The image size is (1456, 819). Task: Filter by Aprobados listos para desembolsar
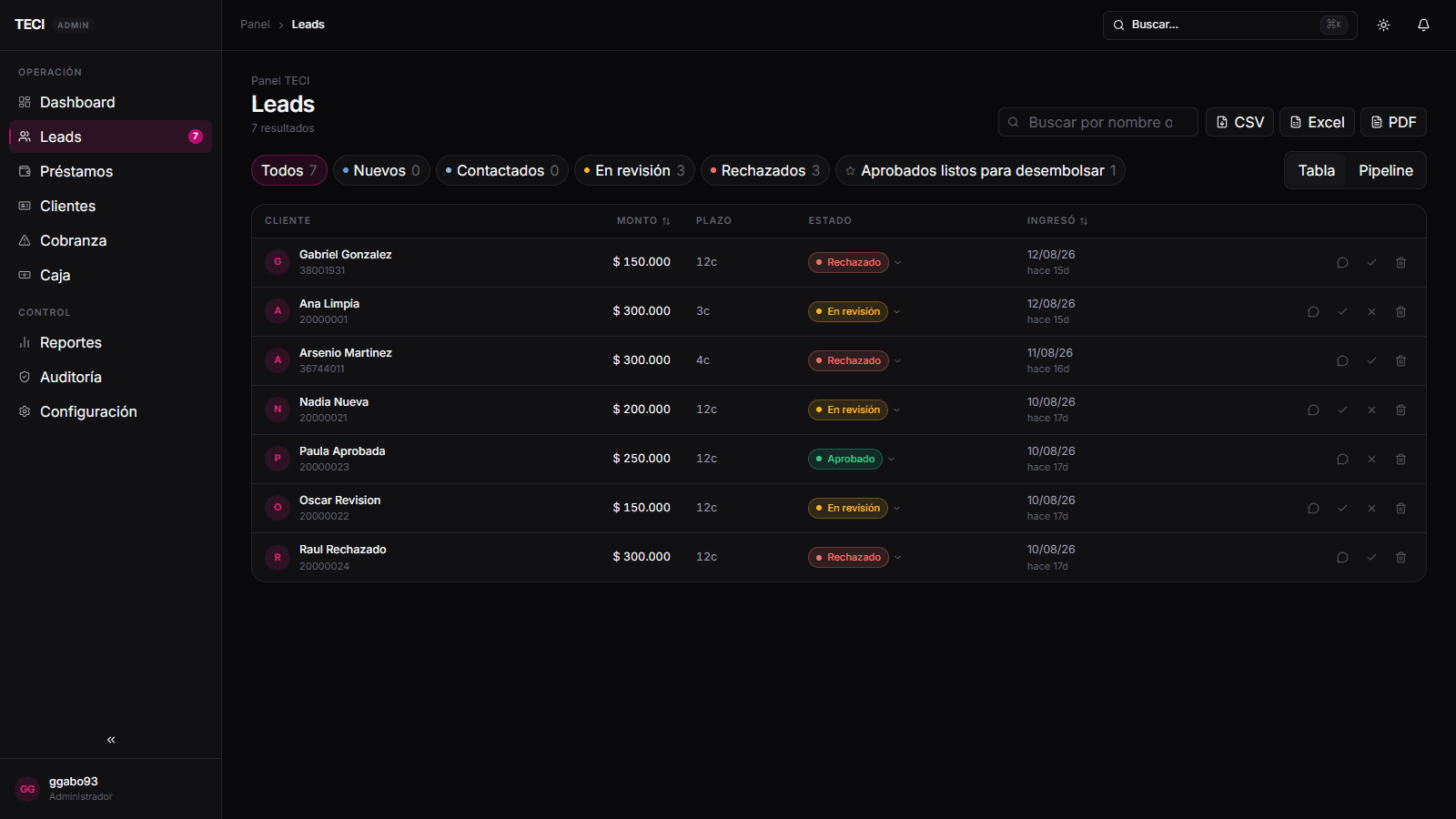[980, 171]
